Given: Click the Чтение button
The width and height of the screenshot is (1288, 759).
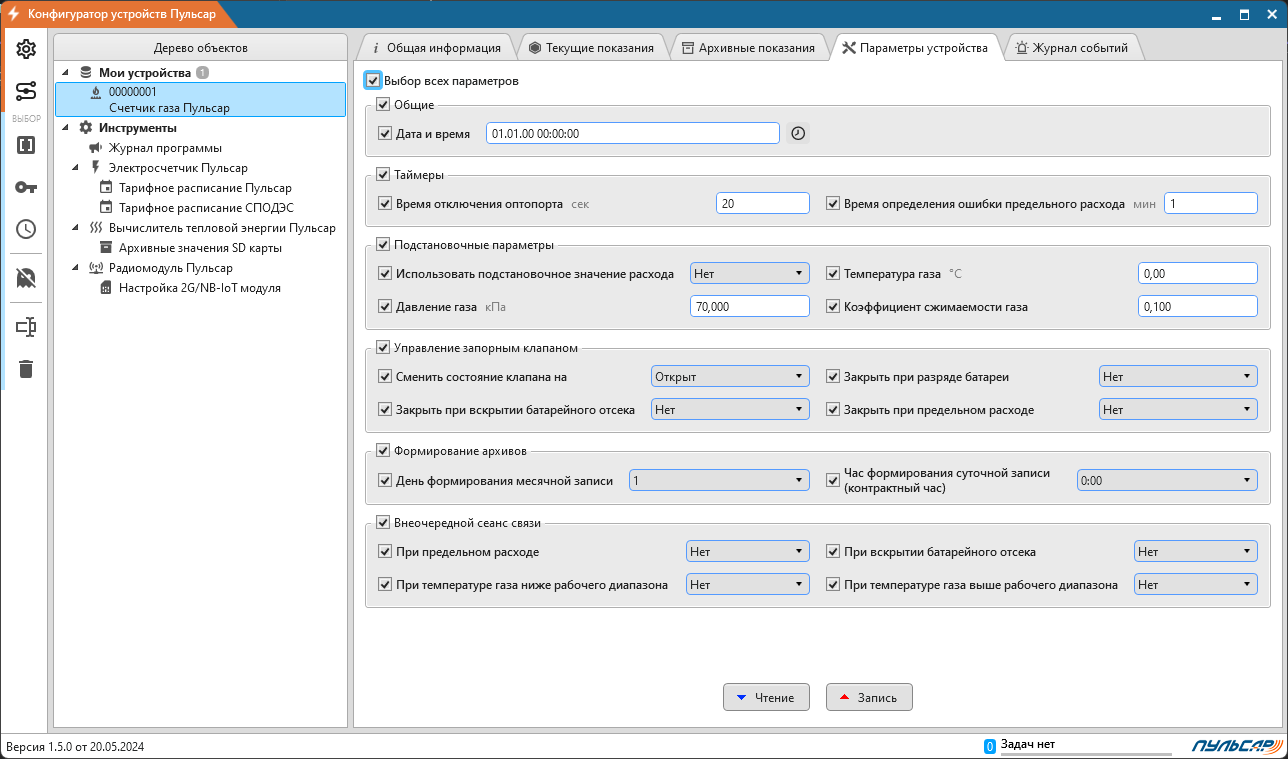Looking at the screenshot, I should point(766,698).
